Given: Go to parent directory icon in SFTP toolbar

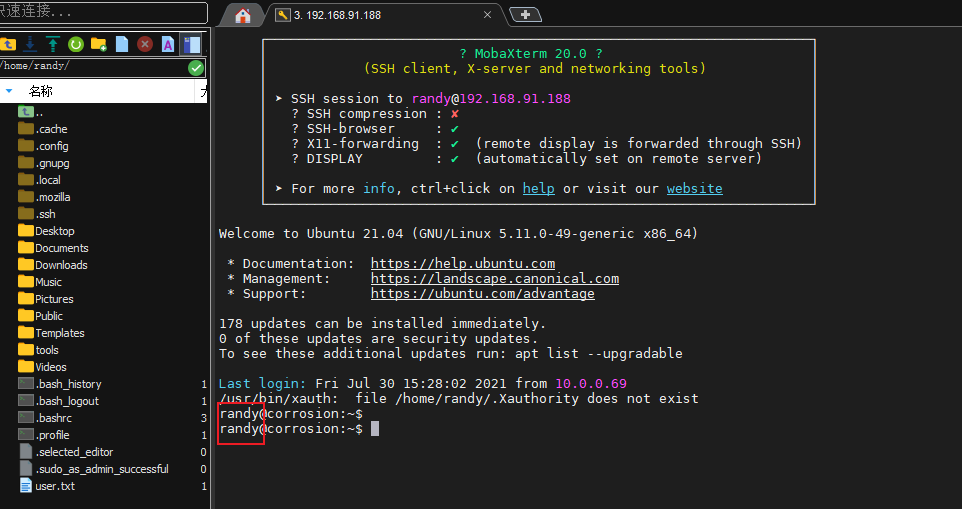Looking at the screenshot, I should 7,44.
